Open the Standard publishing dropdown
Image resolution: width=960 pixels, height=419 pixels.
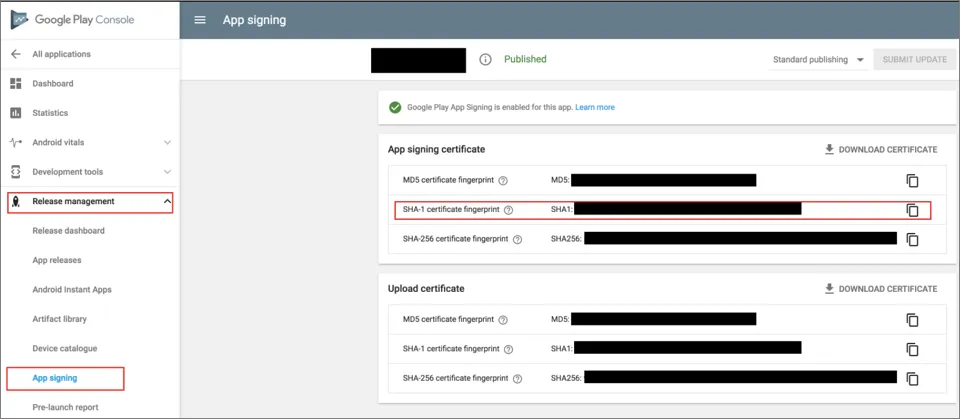tap(818, 59)
